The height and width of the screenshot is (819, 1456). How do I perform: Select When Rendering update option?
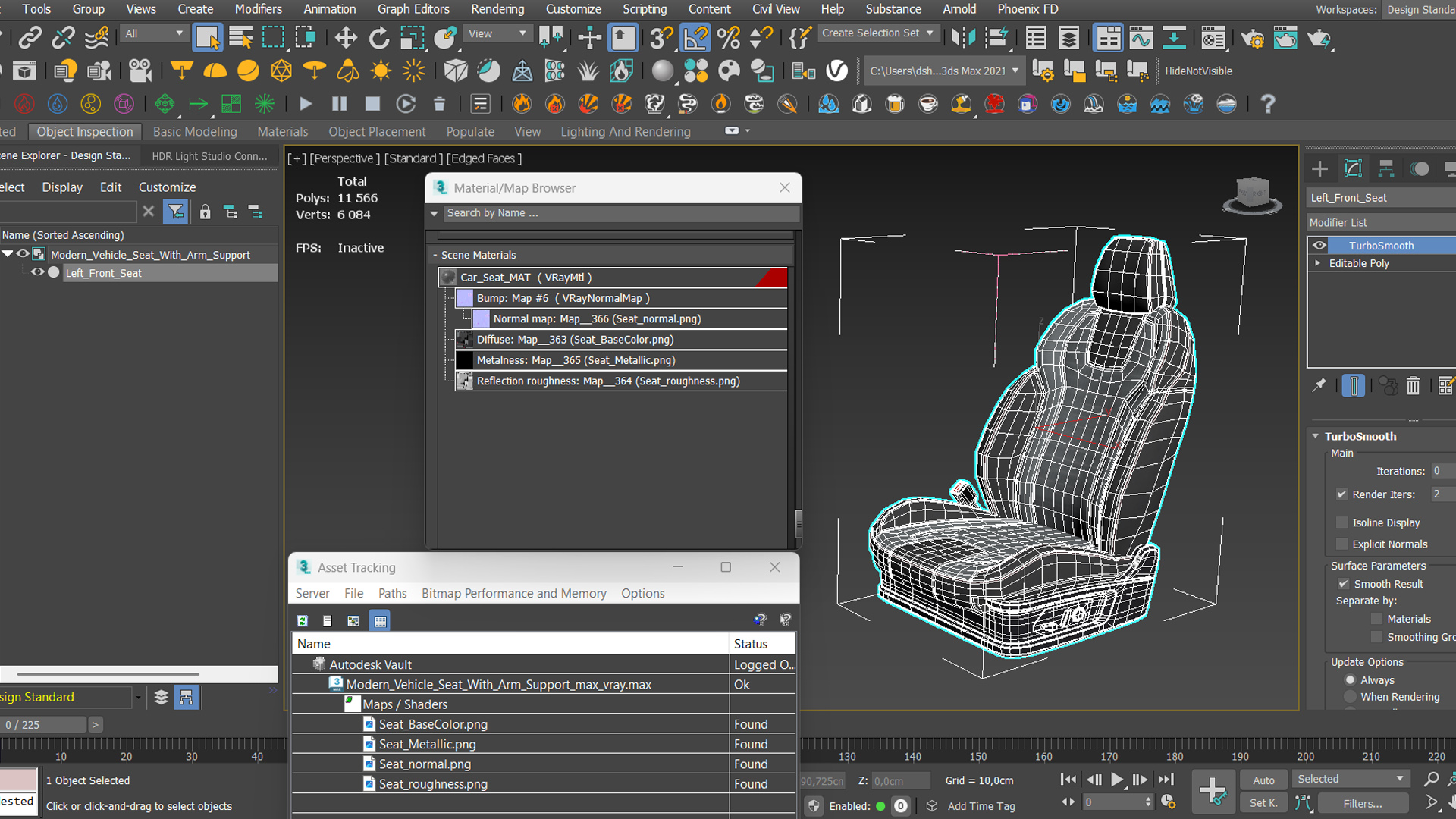(1350, 697)
